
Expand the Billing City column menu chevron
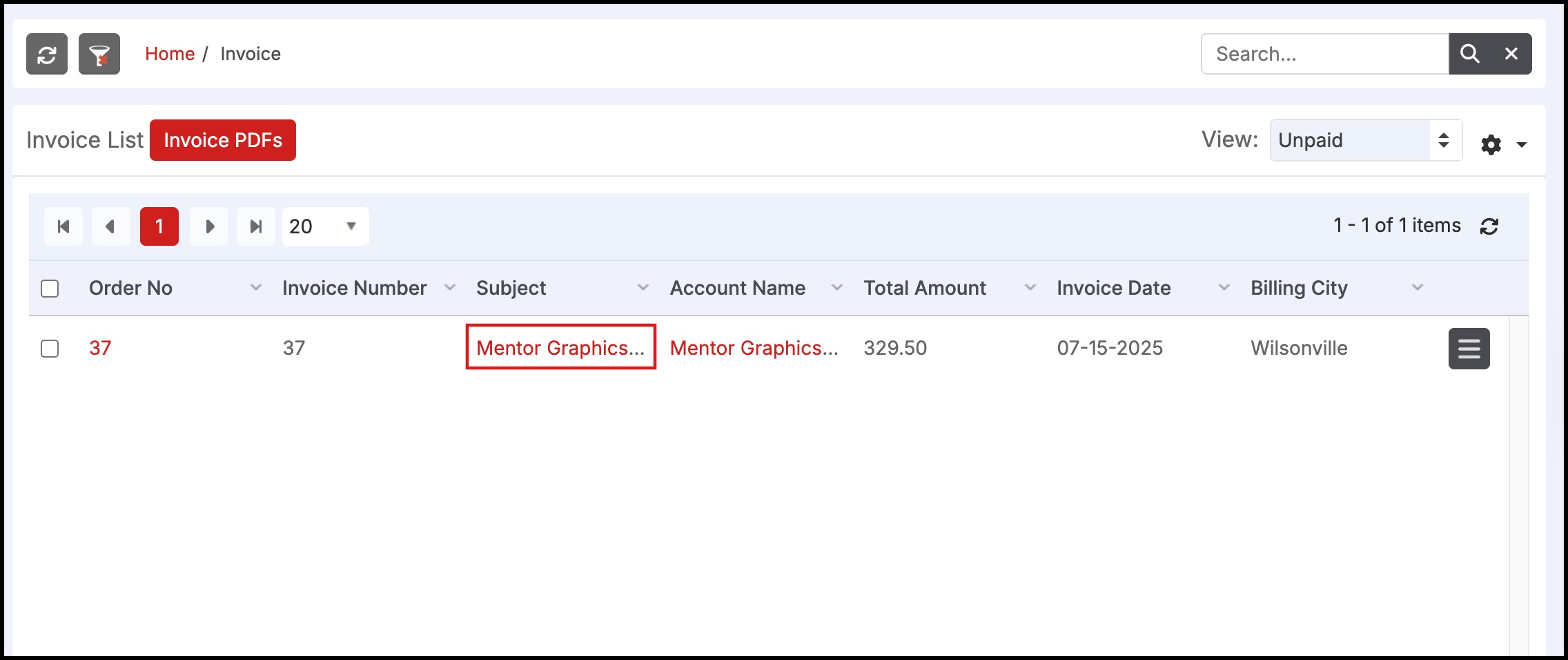tap(1418, 288)
